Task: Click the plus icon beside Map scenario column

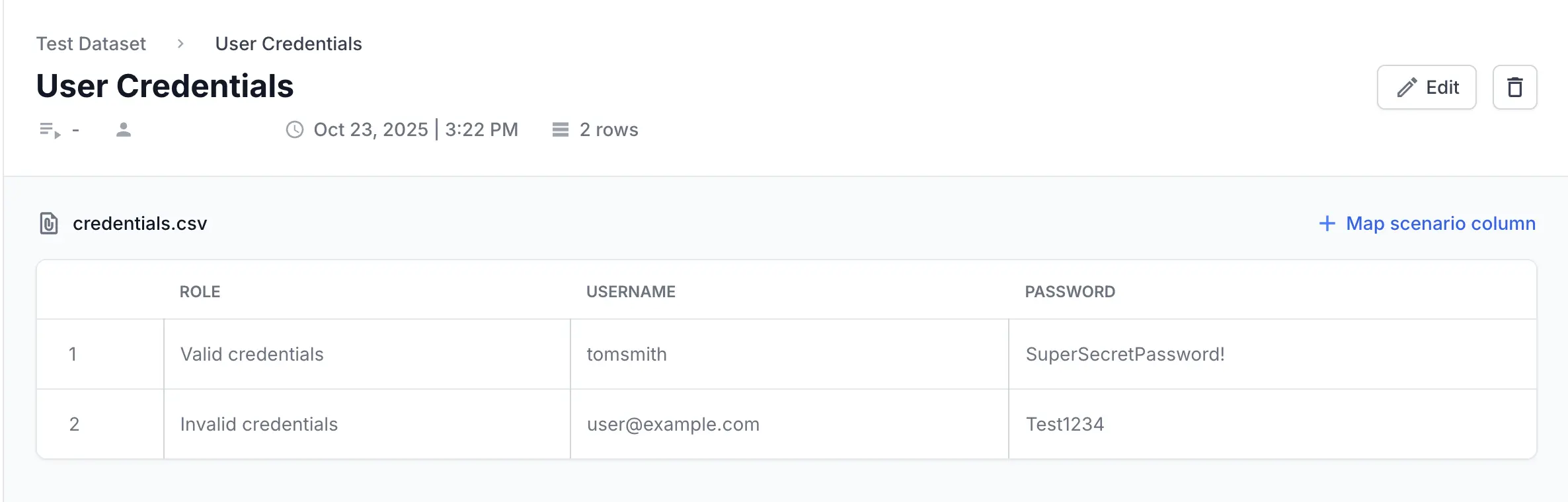Action: pyautogui.click(x=1327, y=224)
